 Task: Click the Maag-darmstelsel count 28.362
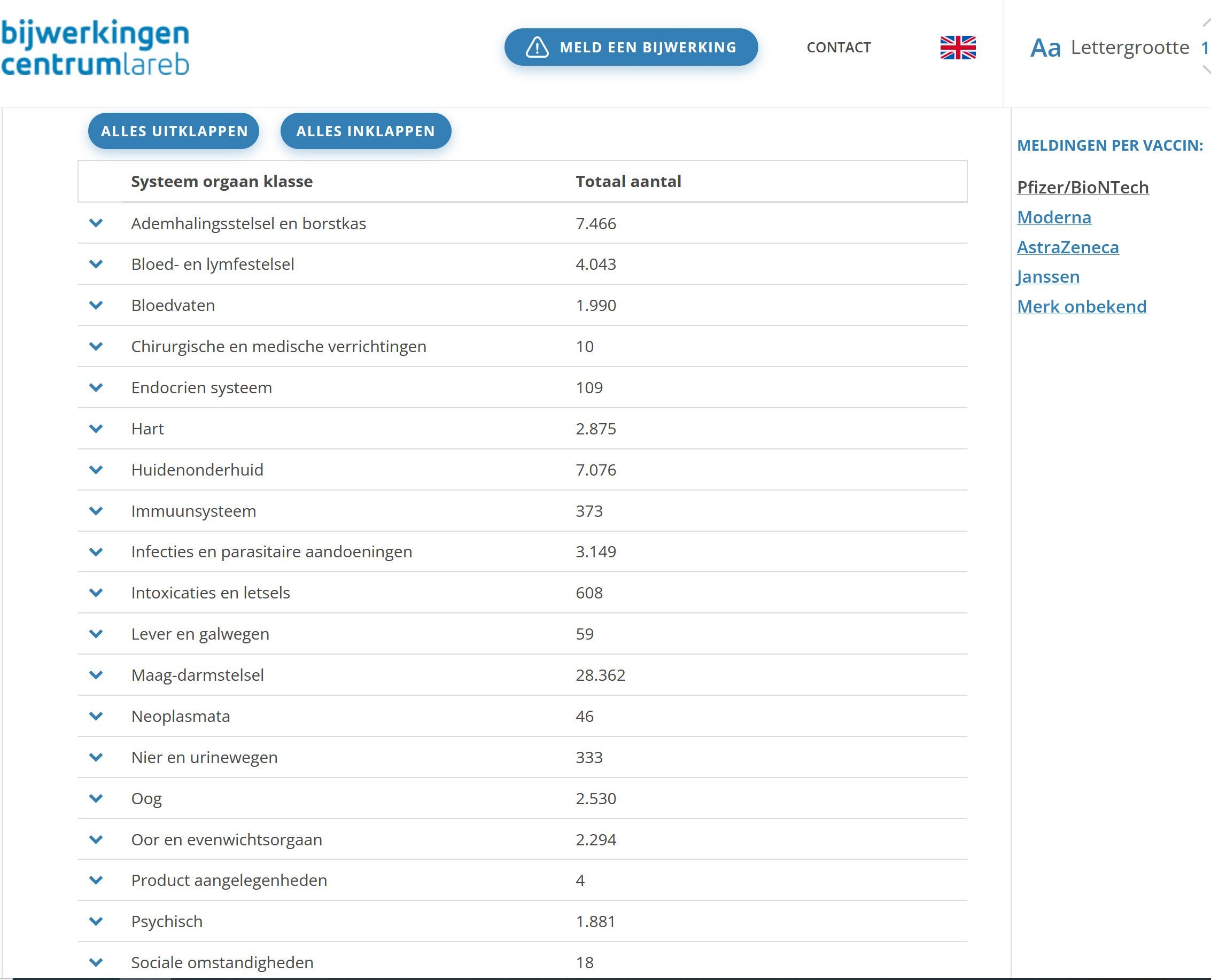(600, 674)
